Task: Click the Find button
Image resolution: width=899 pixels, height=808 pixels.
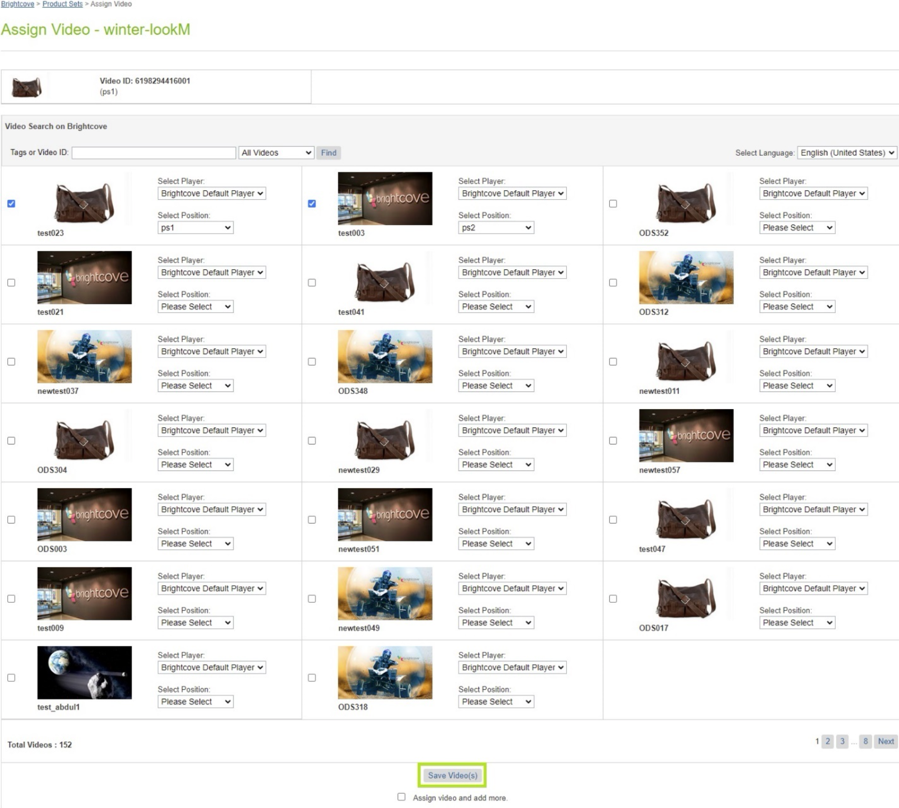Action: coord(328,152)
